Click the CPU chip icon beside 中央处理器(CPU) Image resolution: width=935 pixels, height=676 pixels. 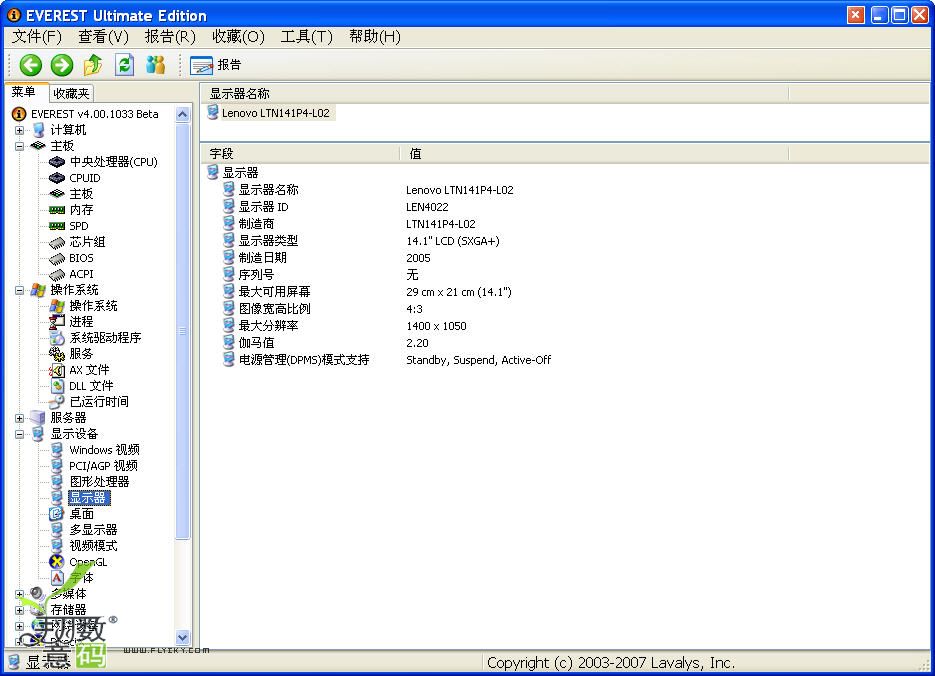pyautogui.click(x=57, y=162)
